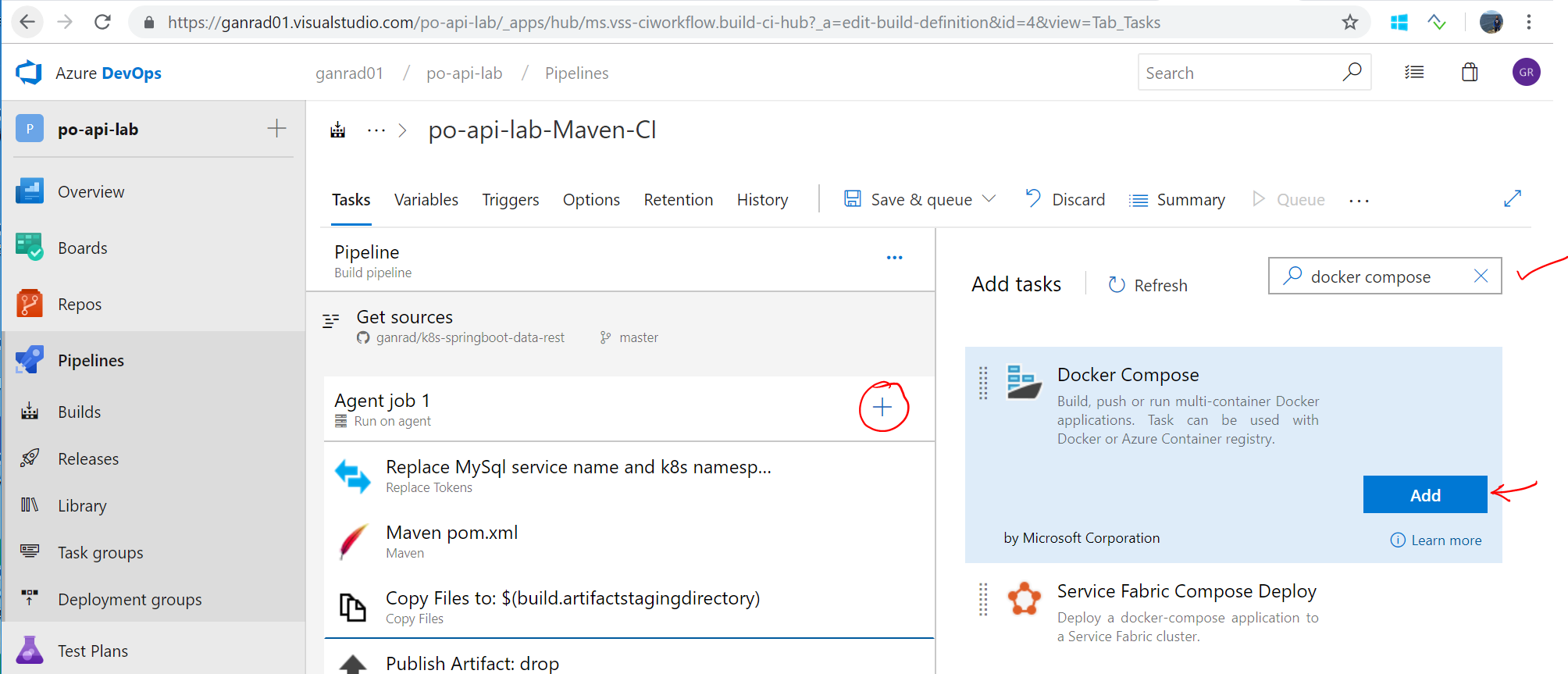Screen dimensions: 1568x674
Task: Open the work items list icon in header
Action: (x=1414, y=73)
